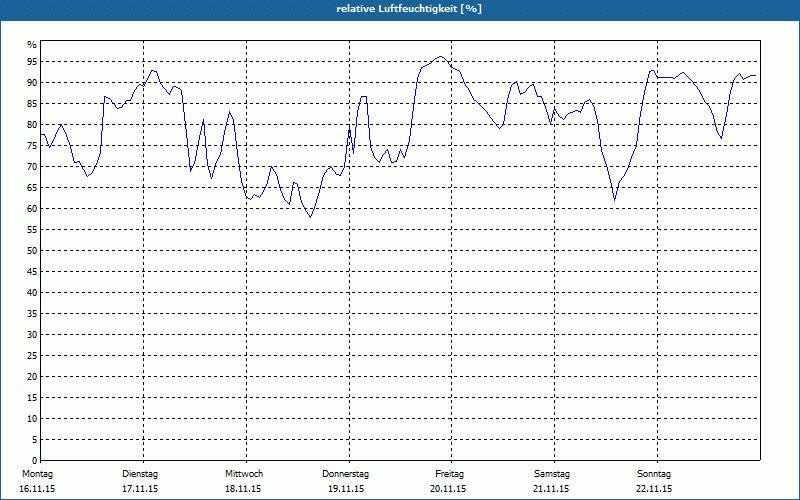Click the '%' unit label on the y-axis
The image size is (800, 500).
[x=32, y=45]
